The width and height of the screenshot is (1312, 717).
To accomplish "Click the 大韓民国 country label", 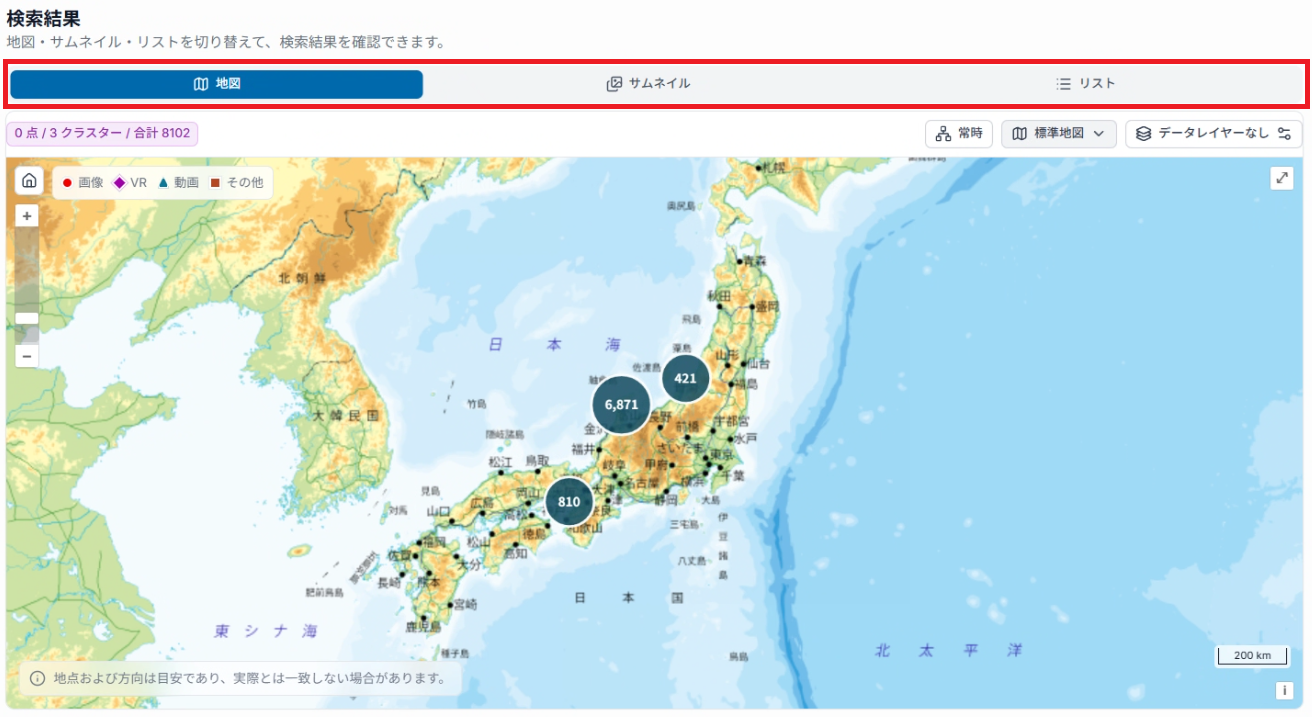I will 345,414.
